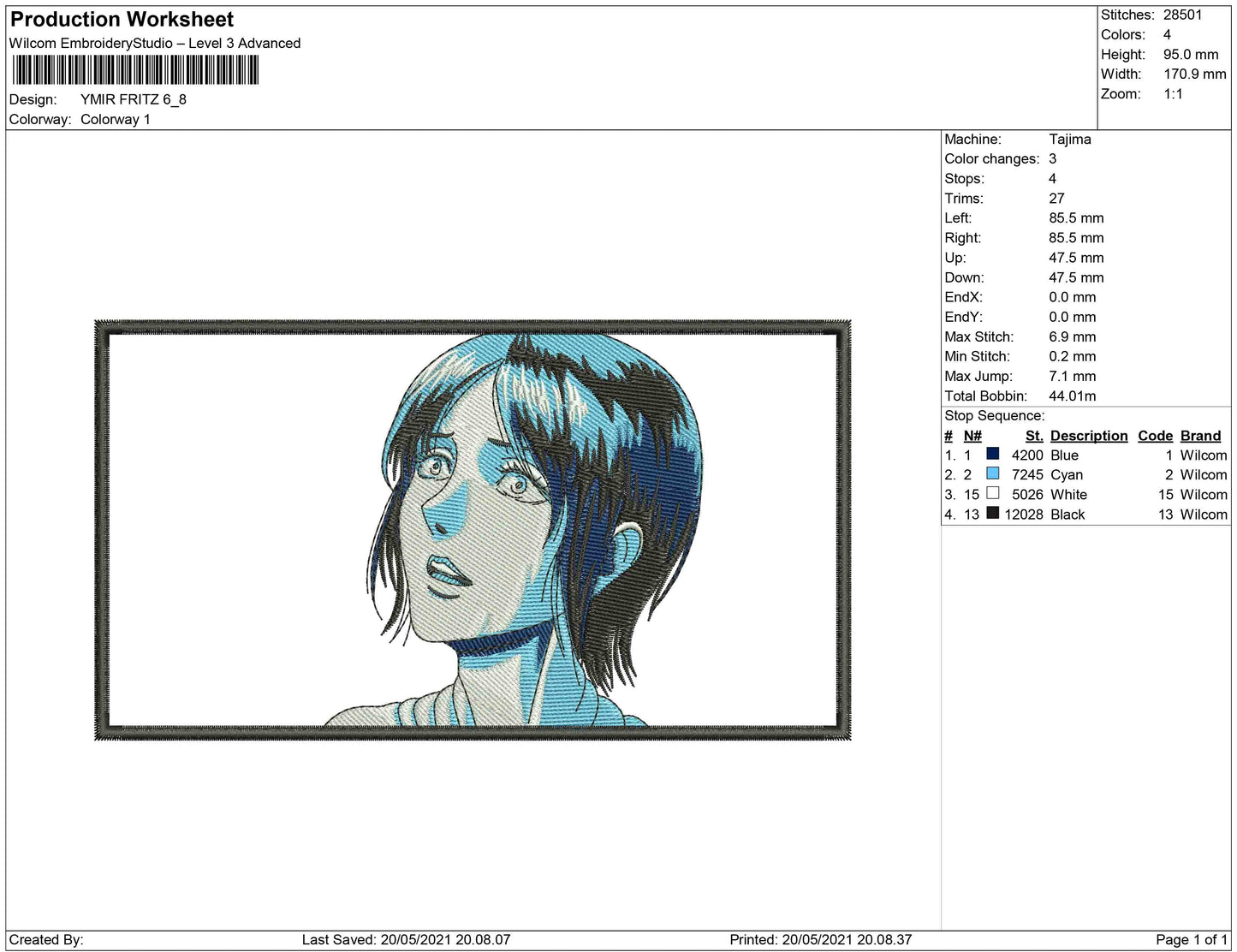Click the Total Bobbin value 44.01m
This screenshot has height=952, width=1237.
point(1072,396)
